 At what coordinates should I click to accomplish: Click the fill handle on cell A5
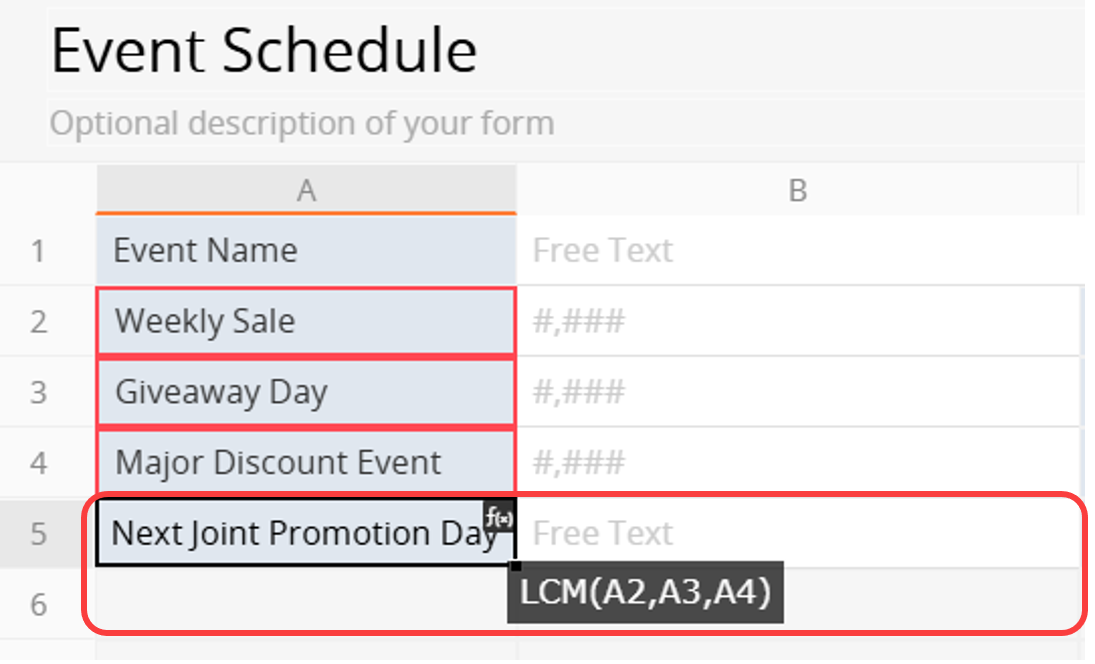point(515,566)
